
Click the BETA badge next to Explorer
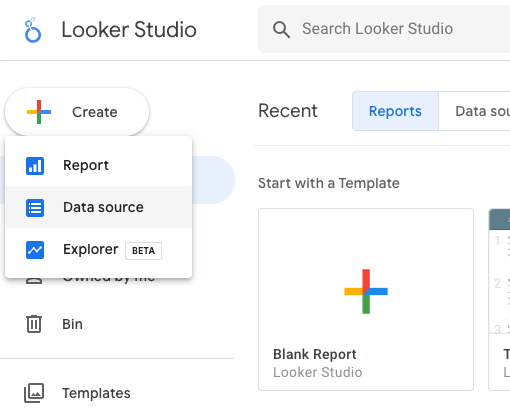[x=143, y=251]
